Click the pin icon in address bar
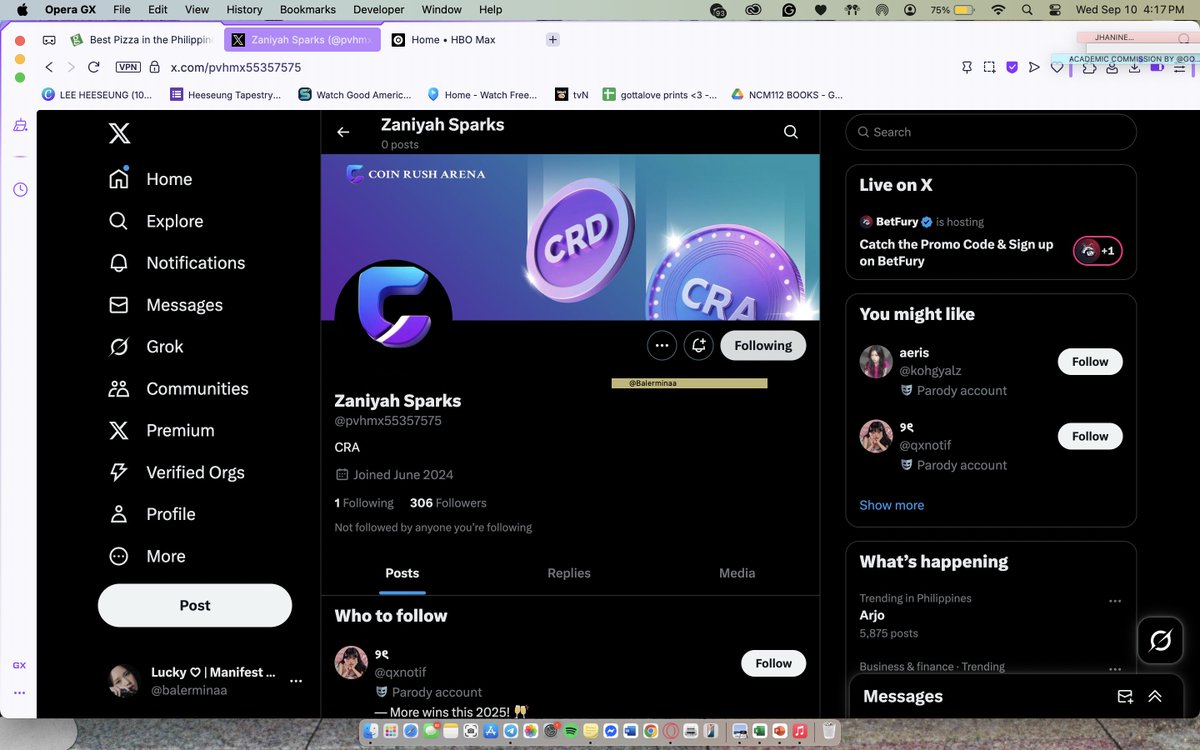Screen dimensions: 1200x750 click(967, 67)
